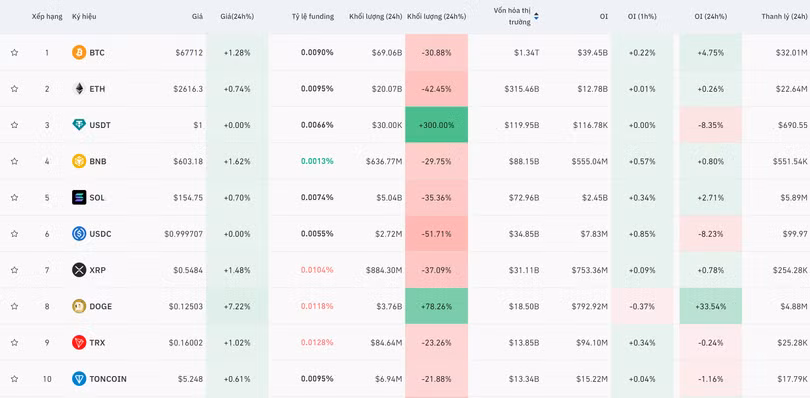
Task: Click the USDC coin icon
Action: (79, 234)
